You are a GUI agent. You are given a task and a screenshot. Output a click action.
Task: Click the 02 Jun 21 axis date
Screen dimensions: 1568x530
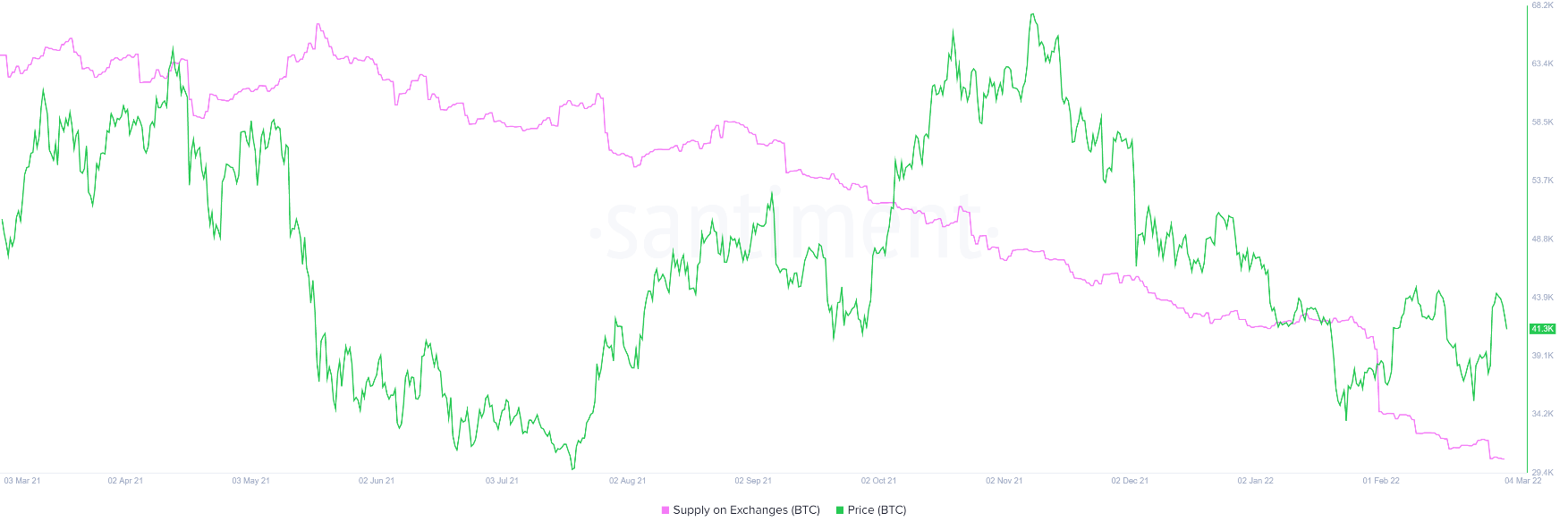[x=377, y=481]
